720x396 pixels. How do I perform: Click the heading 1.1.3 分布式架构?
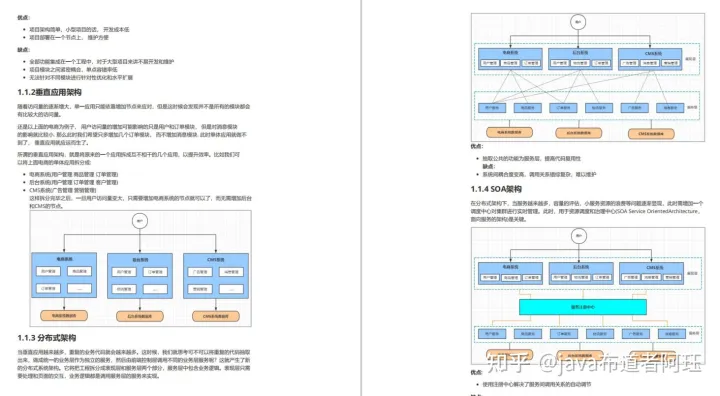pyautogui.click(x=47, y=338)
